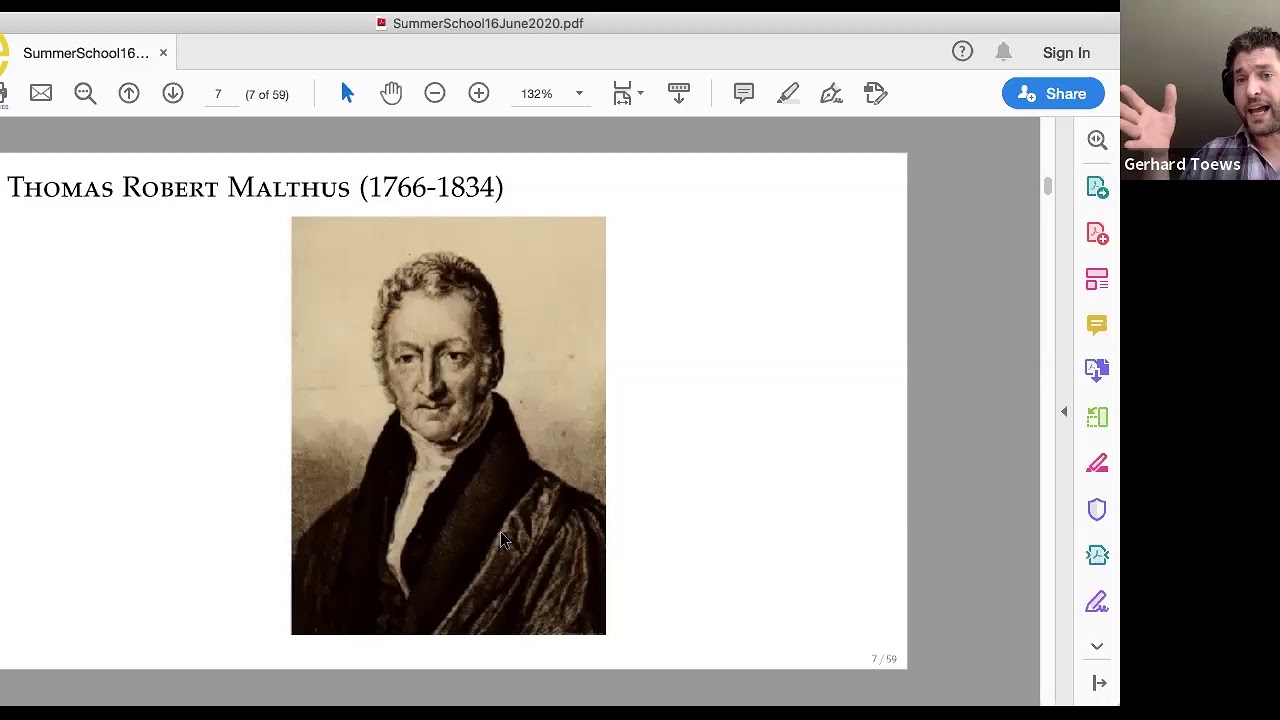This screenshot has width=1280, height=720.
Task: Open purple Fill & Sign tool in sidebar
Action: coord(1097,601)
